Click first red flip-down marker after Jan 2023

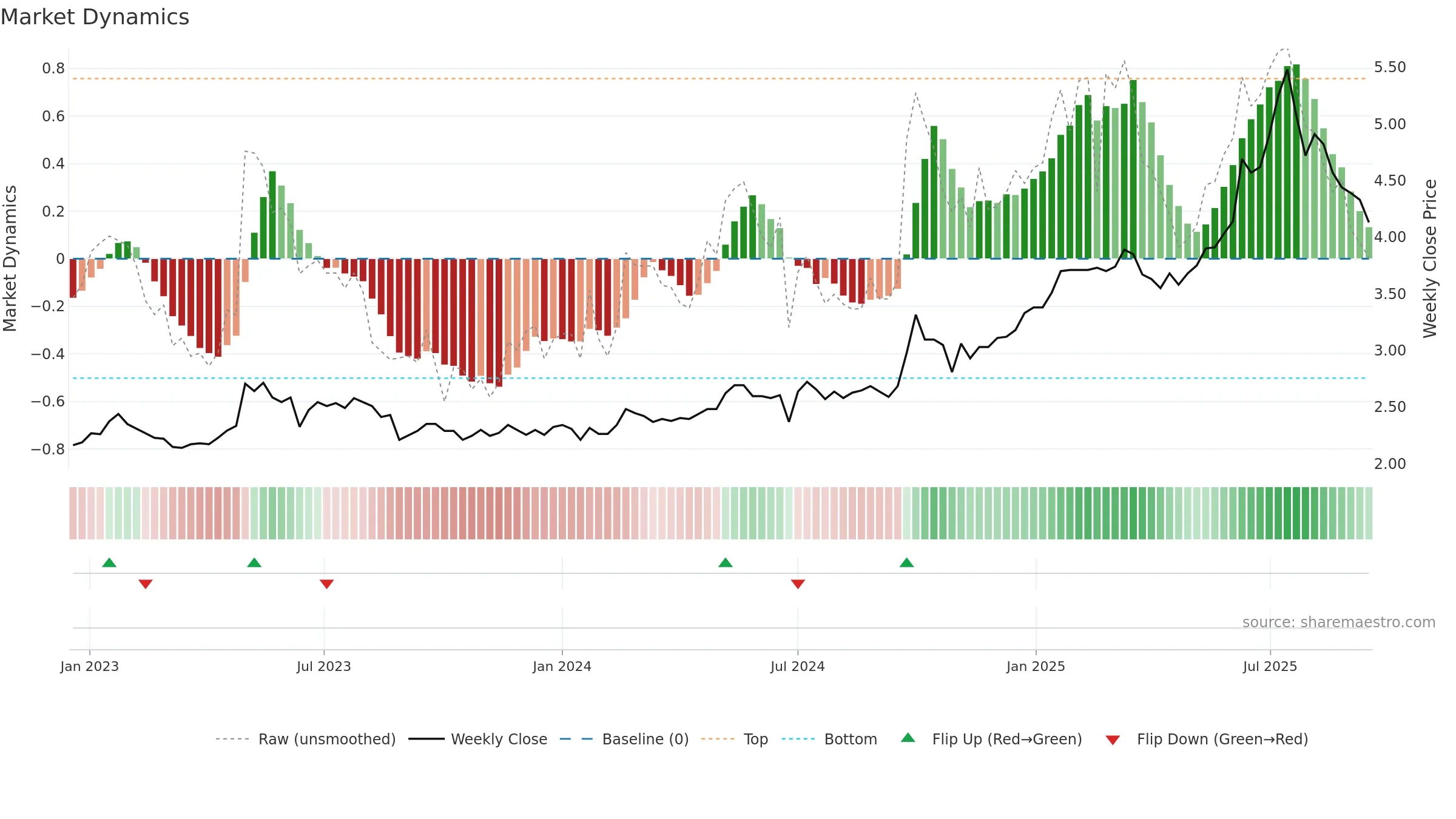(x=146, y=584)
